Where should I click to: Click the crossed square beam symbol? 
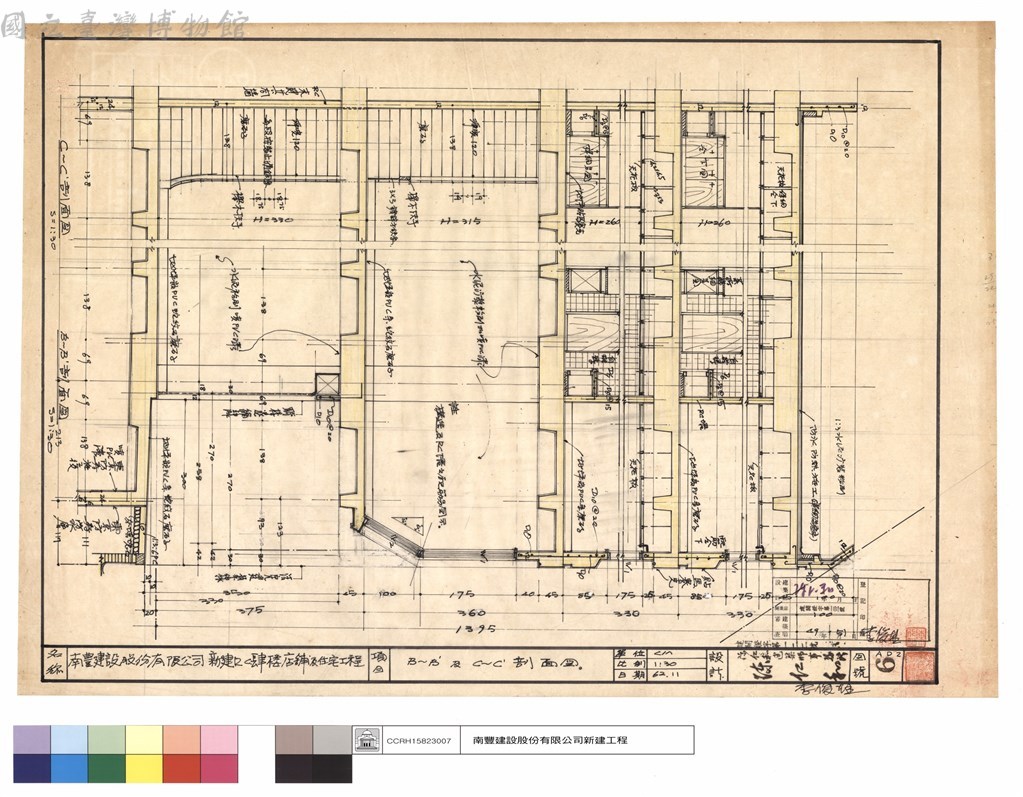pyautogui.click(x=326, y=385)
